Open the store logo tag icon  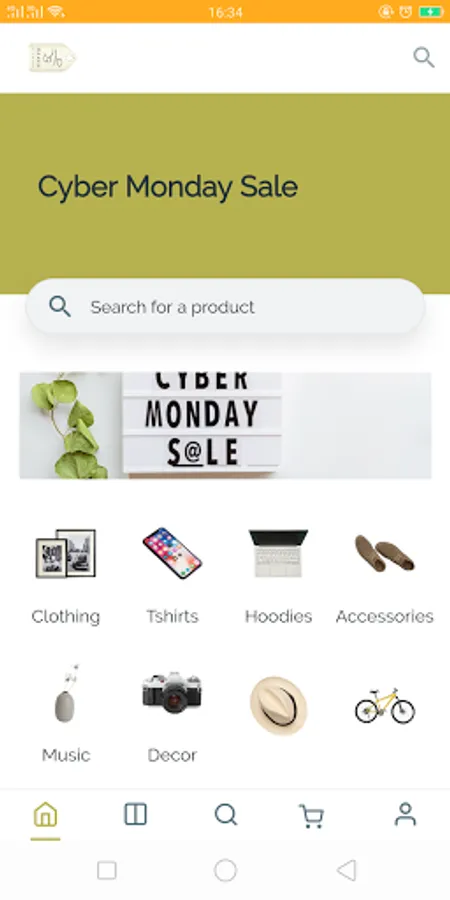pos(52,57)
